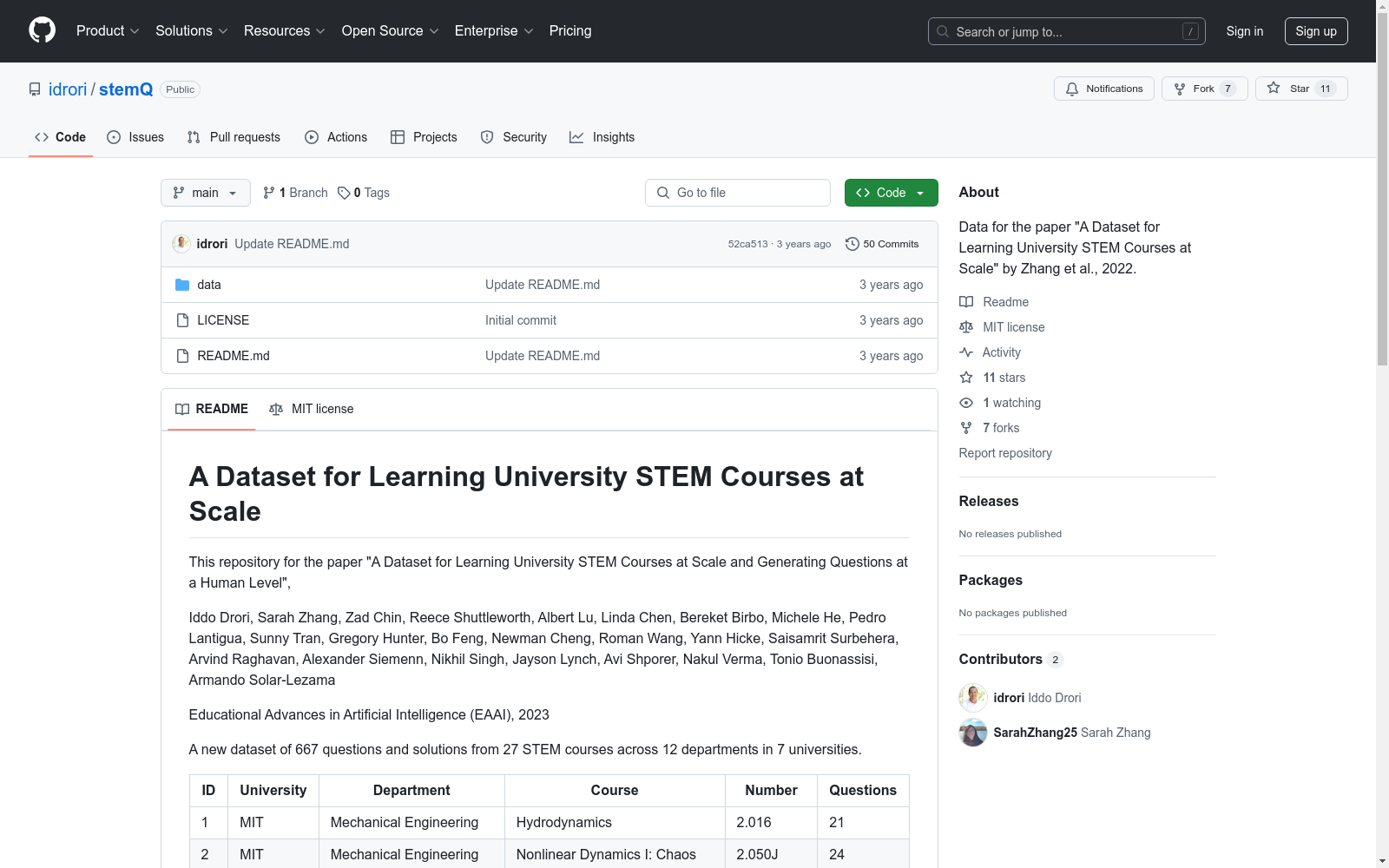The width and height of the screenshot is (1389, 868).
Task: Open the Security tab
Action: [x=514, y=137]
